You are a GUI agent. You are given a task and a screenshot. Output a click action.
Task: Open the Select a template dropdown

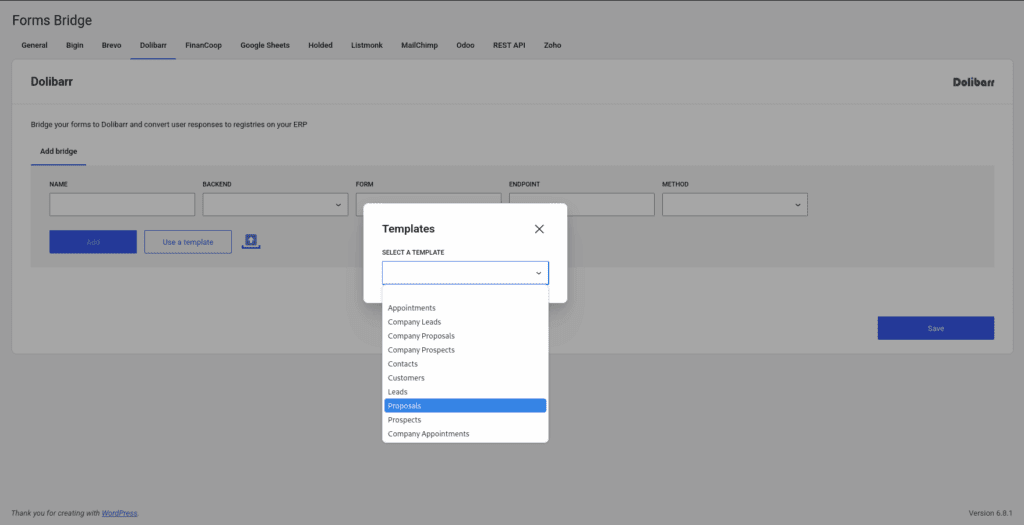pyautogui.click(x=465, y=273)
